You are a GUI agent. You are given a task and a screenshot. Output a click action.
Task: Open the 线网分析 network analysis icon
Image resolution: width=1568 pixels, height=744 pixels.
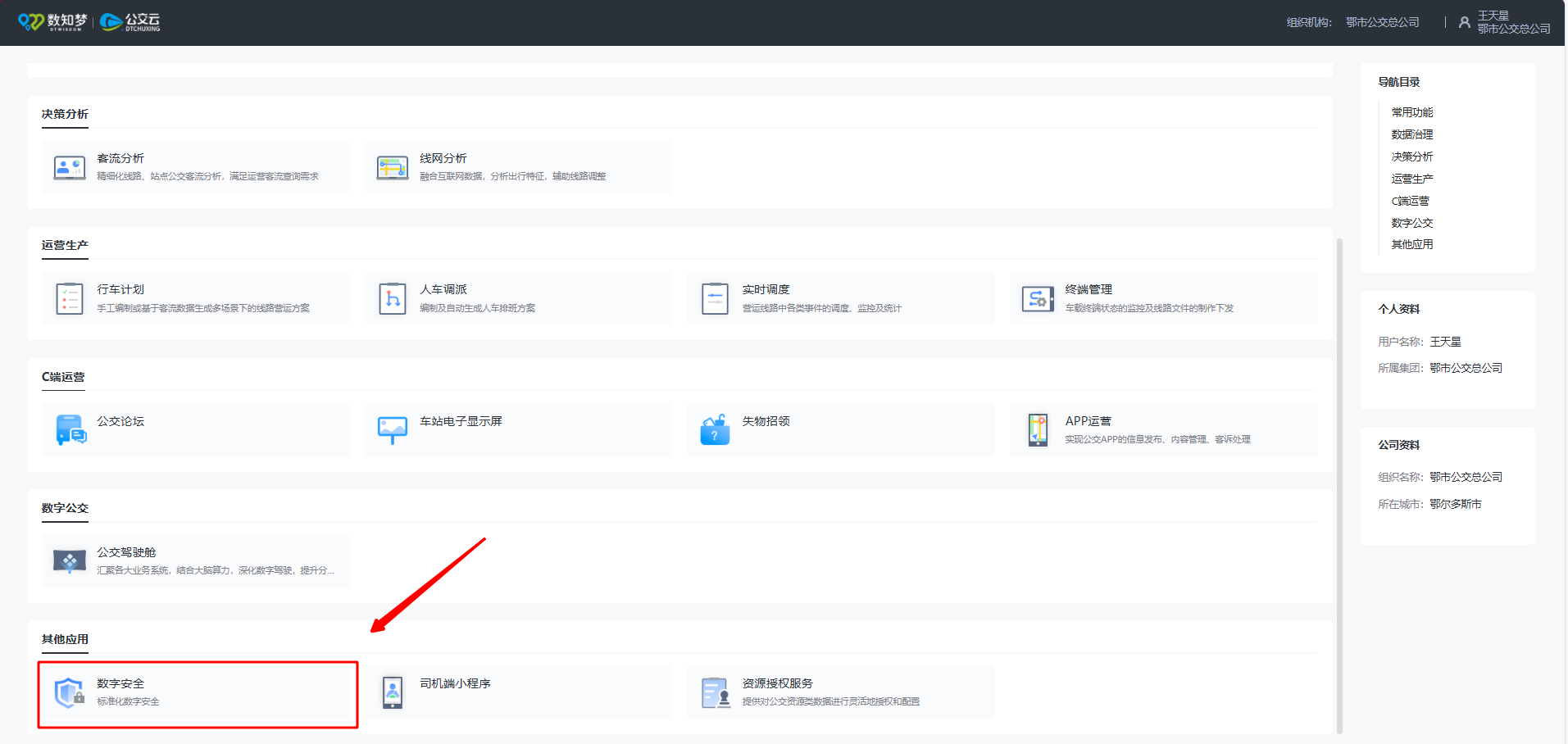(393, 167)
